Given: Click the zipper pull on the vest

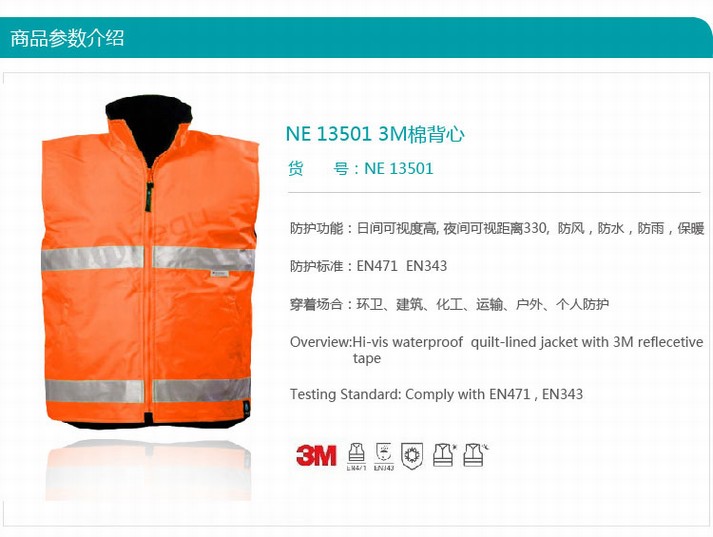Looking at the screenshot, I should click(149, 196).
